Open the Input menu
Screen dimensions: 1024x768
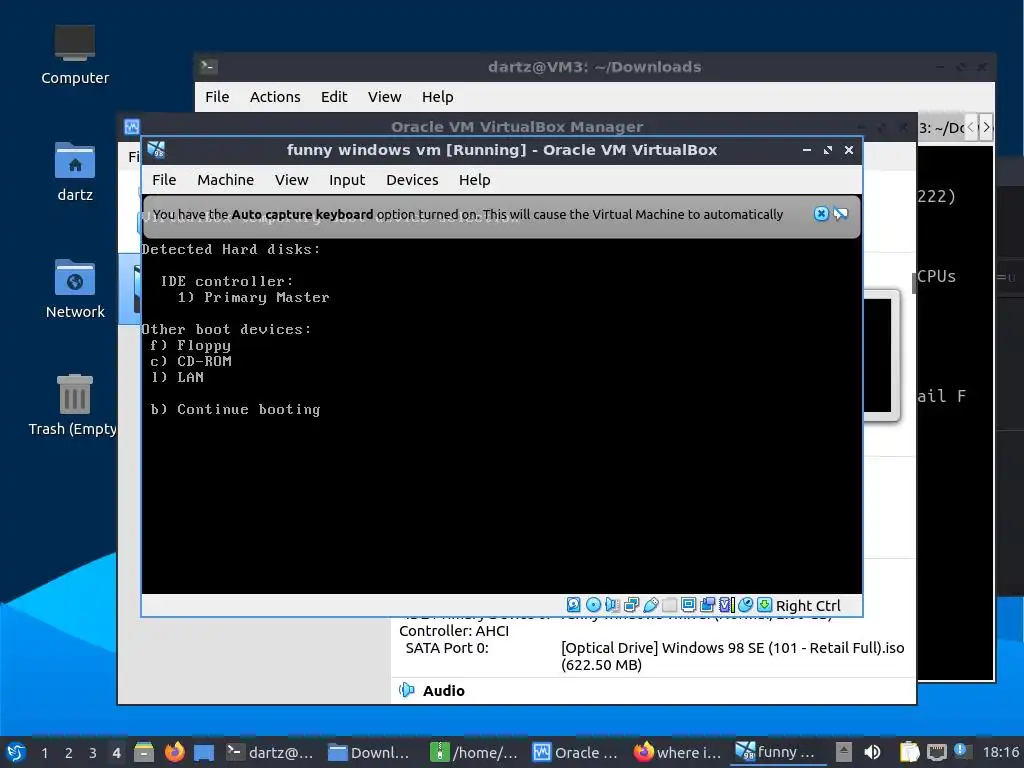pyautogui.click(x=347, y=180)
